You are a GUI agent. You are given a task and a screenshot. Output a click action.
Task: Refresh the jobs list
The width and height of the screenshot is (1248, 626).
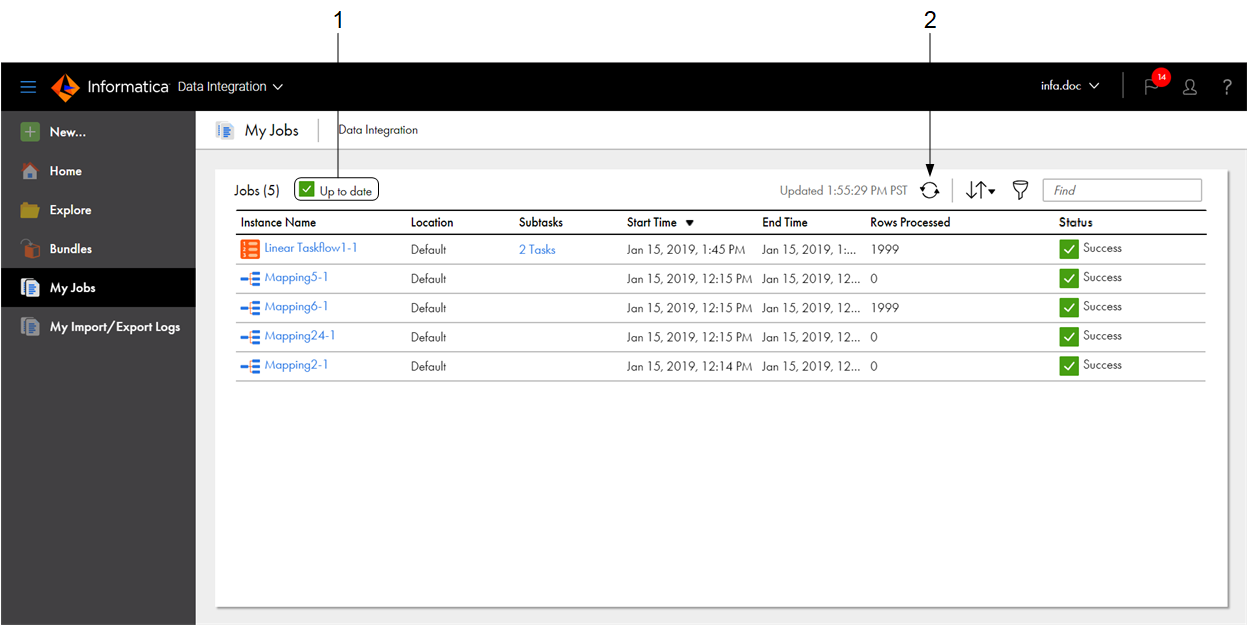point(930,190)
